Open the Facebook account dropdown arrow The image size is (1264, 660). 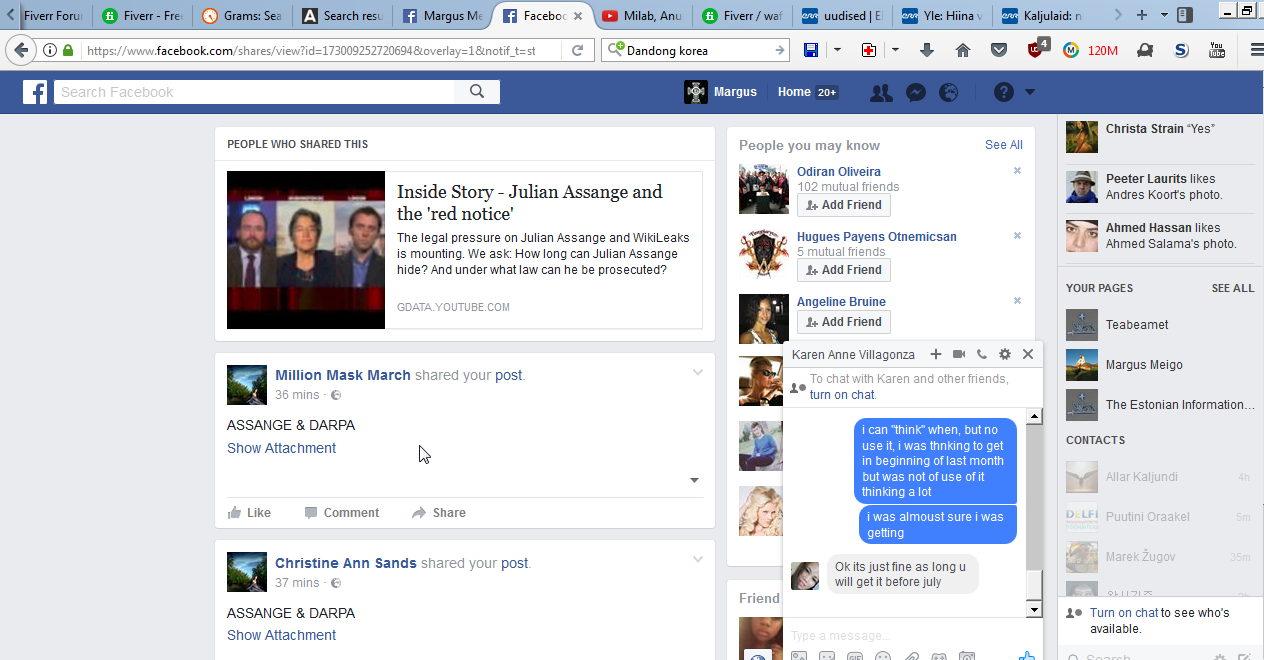point(1030,92)
